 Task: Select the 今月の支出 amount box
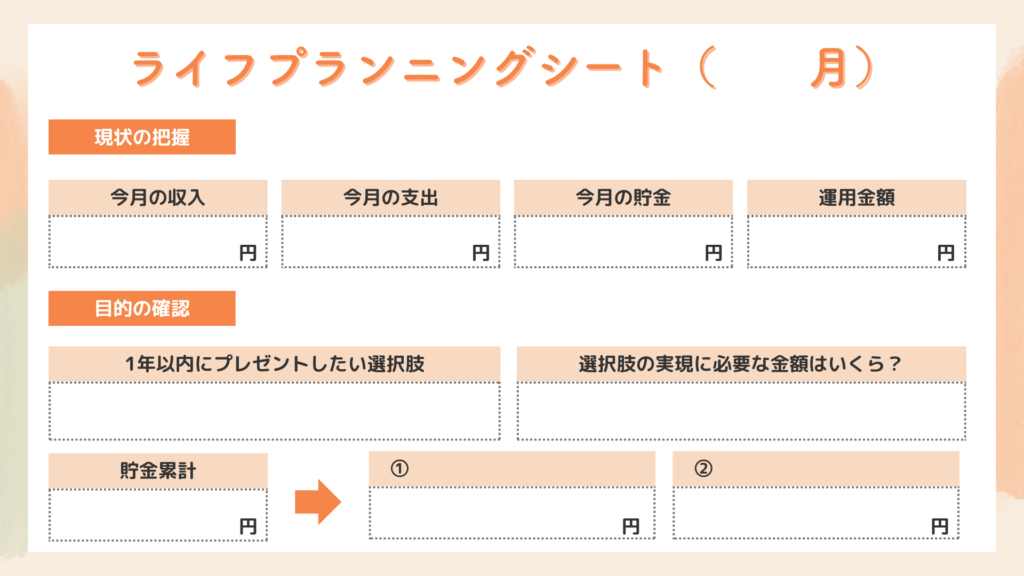[x=391, y=242]
